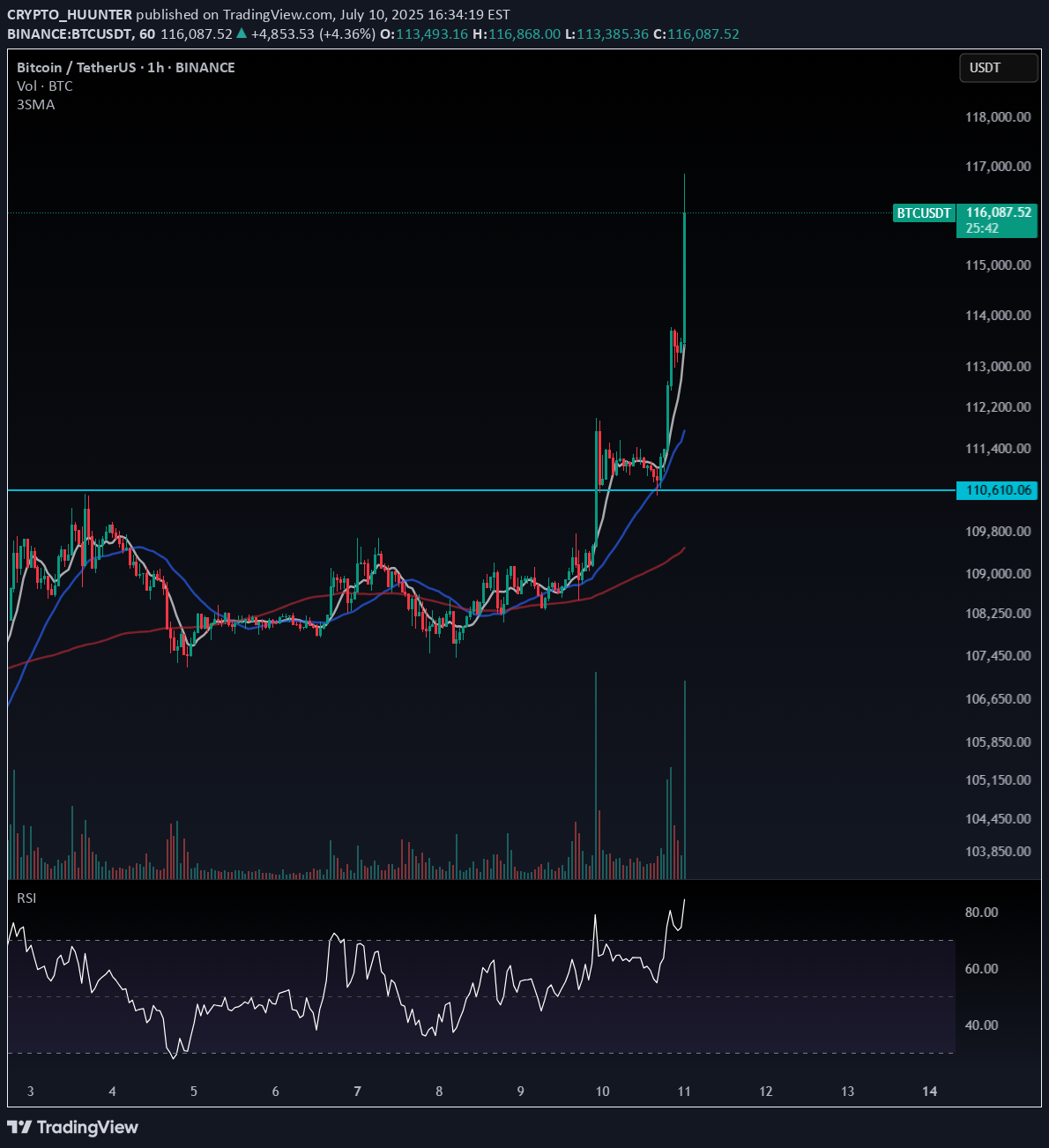Click the 109,800.00 price axis label
The width and height of the screenshot is (1049, 1148).
tap(999, 531)
